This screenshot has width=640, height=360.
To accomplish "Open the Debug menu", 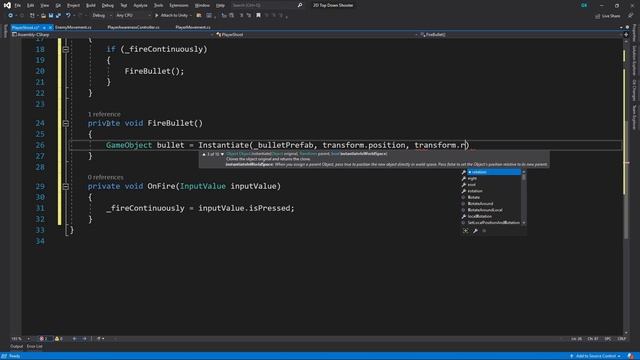I will (108, 5).
